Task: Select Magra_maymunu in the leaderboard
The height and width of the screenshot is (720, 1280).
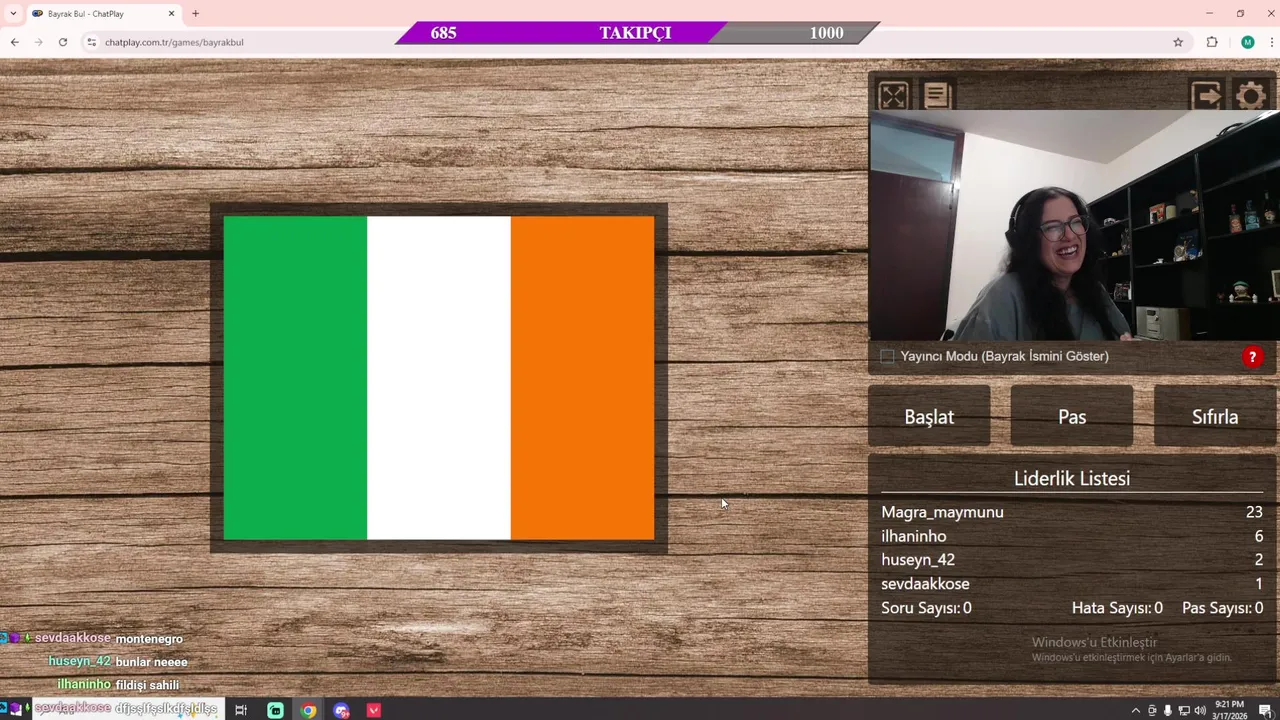Action: click(x=942, y=512)
